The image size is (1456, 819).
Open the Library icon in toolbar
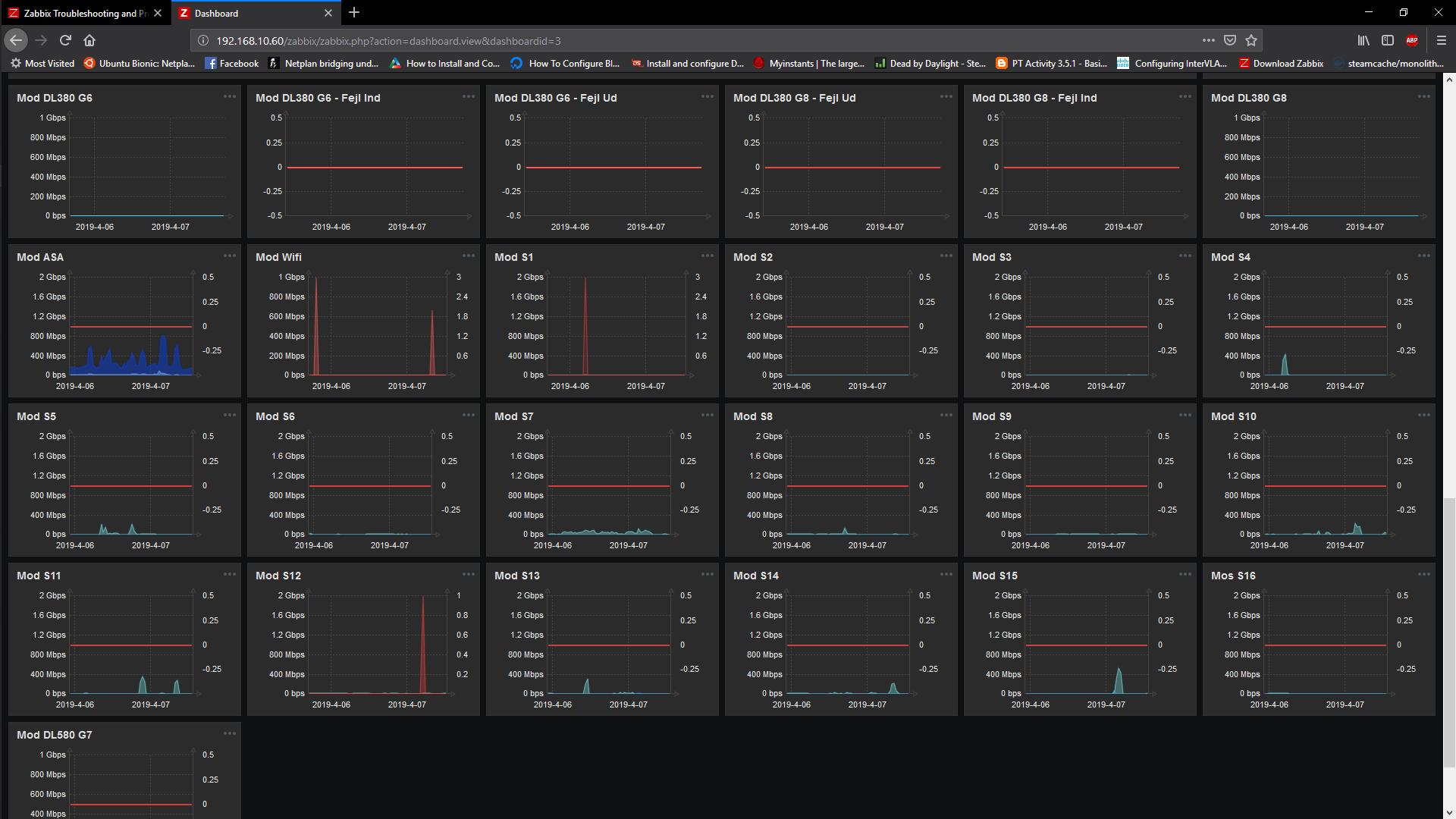coord(1363,40)
